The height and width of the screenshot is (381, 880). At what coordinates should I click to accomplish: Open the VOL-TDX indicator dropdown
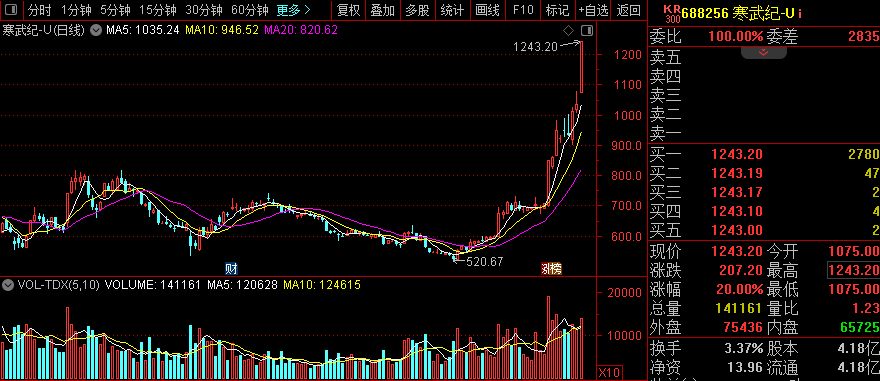(x=8, y=285)
